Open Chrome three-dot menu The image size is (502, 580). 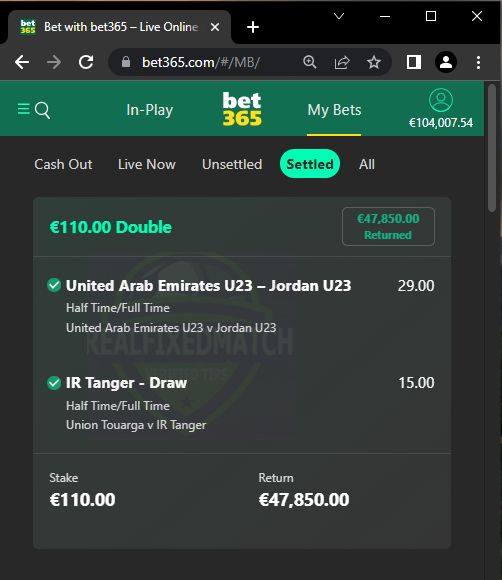point(478,62)
